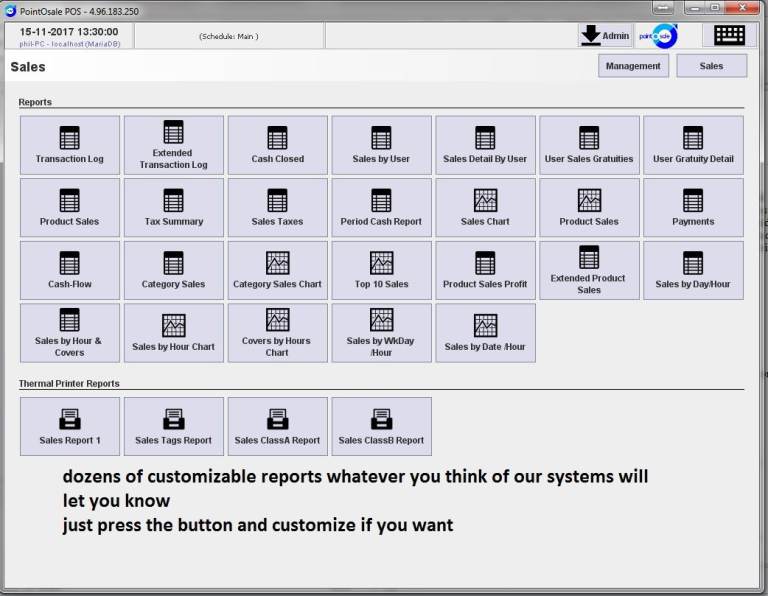Select the Sales button at top right
The image size is (768, 596).
(711, 66)
